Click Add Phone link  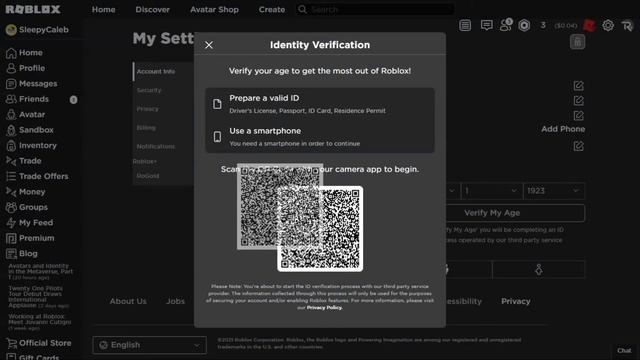tap(563, 129)
